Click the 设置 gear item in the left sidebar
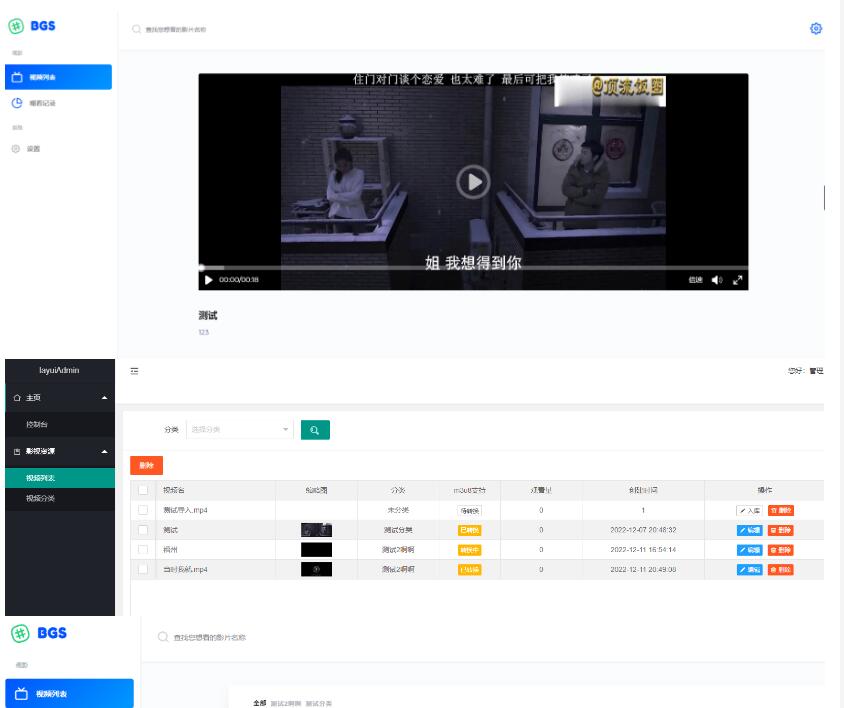The image size is (844, 708). 33,148
